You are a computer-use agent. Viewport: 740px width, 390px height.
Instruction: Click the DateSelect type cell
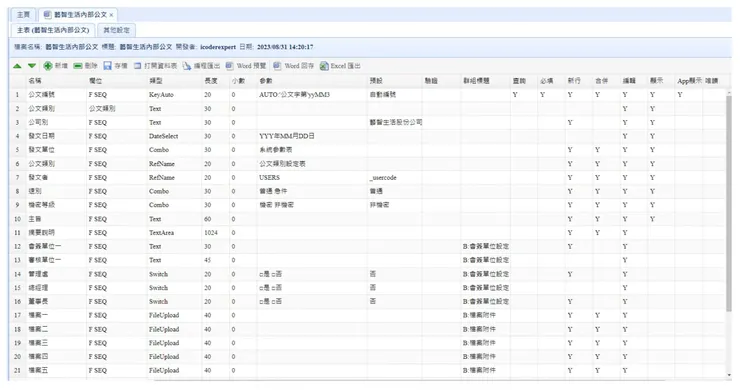[x=174, y=136]
